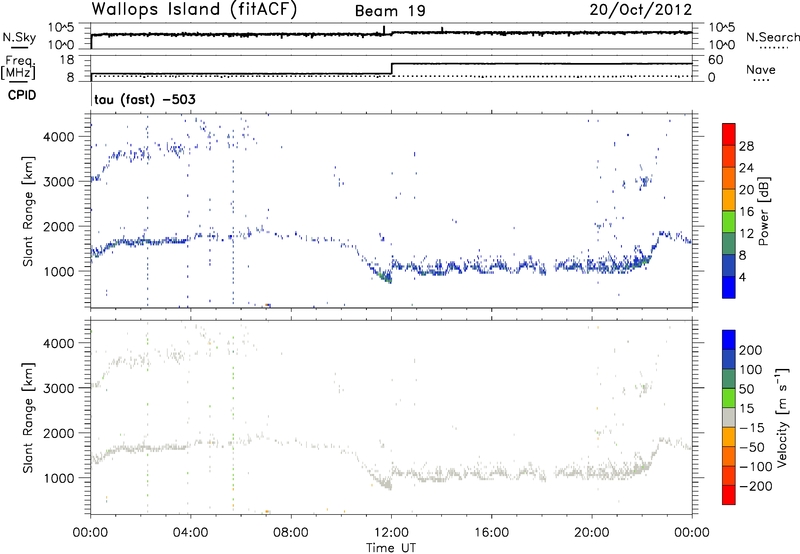Click the date "20/Oct/2012"
This screenshot has height=554, width=800.
641,10
